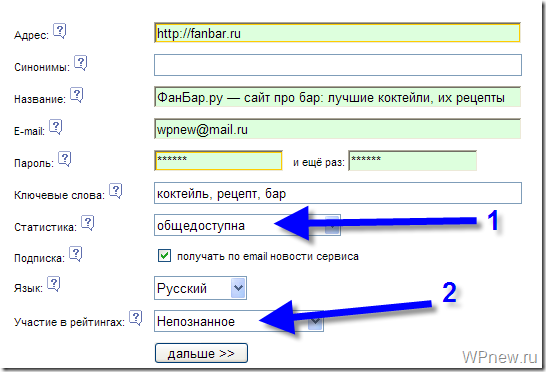Click the дальше >> button
Viewport: 546px width, 372px height.
click(x=201, y=353)
